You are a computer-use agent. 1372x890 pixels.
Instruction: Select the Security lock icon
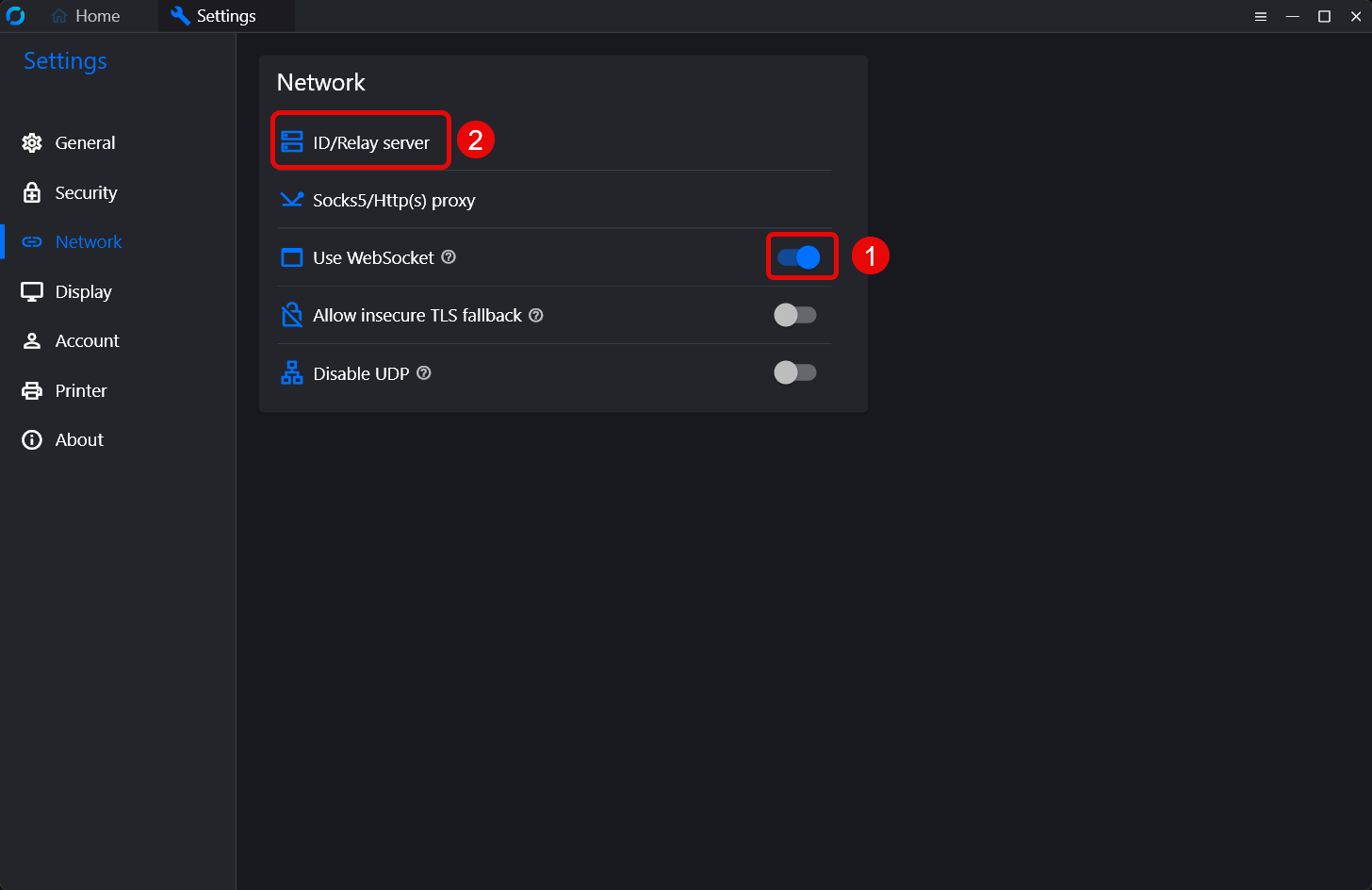[x=32, y=192]
